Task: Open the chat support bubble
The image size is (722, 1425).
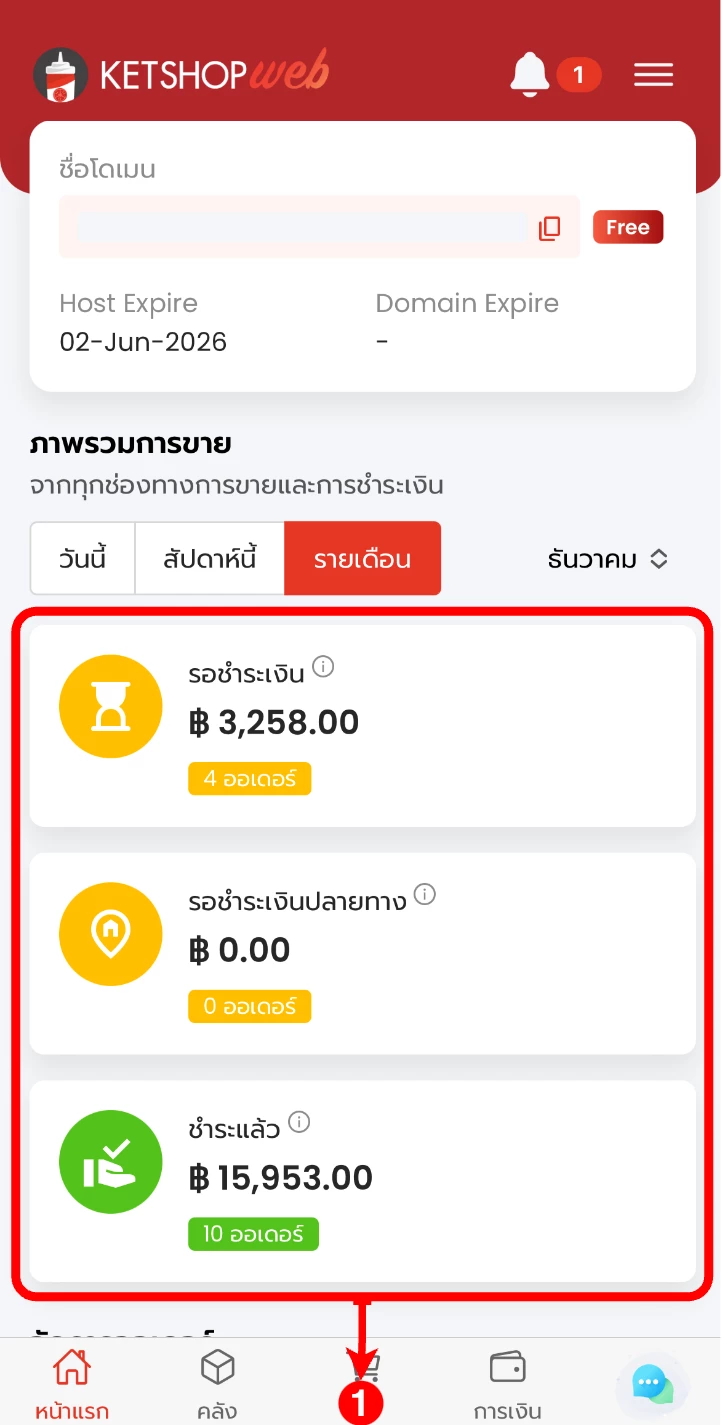Action: click(652, 1384)
